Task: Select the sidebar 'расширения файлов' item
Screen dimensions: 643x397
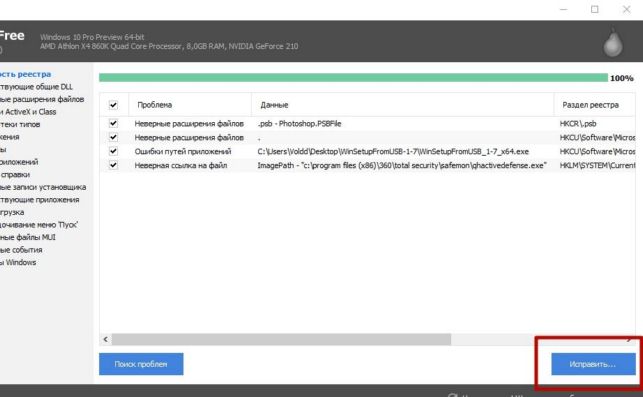Action: 42,99
